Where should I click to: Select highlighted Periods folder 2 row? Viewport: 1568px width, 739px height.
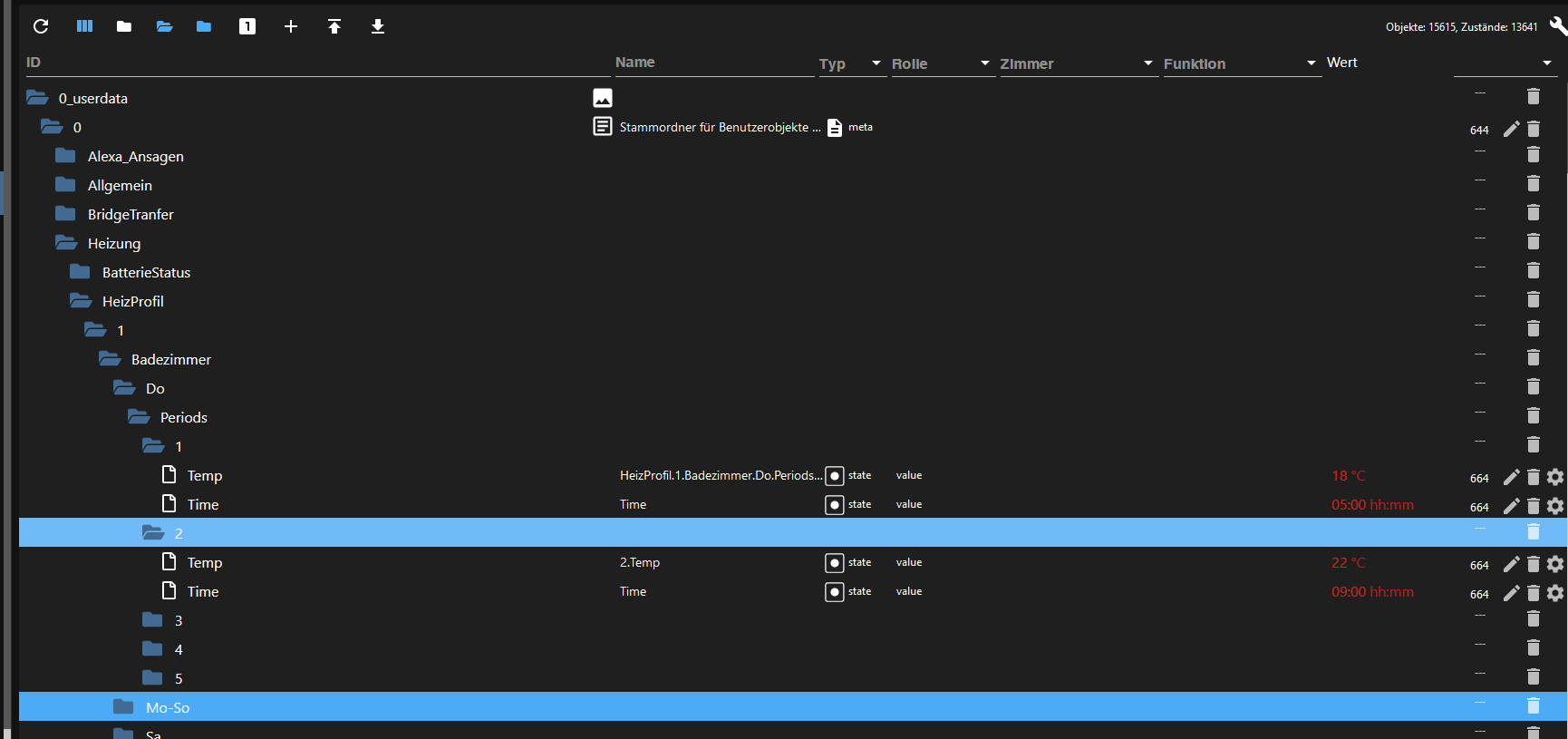tap(793, 533)
